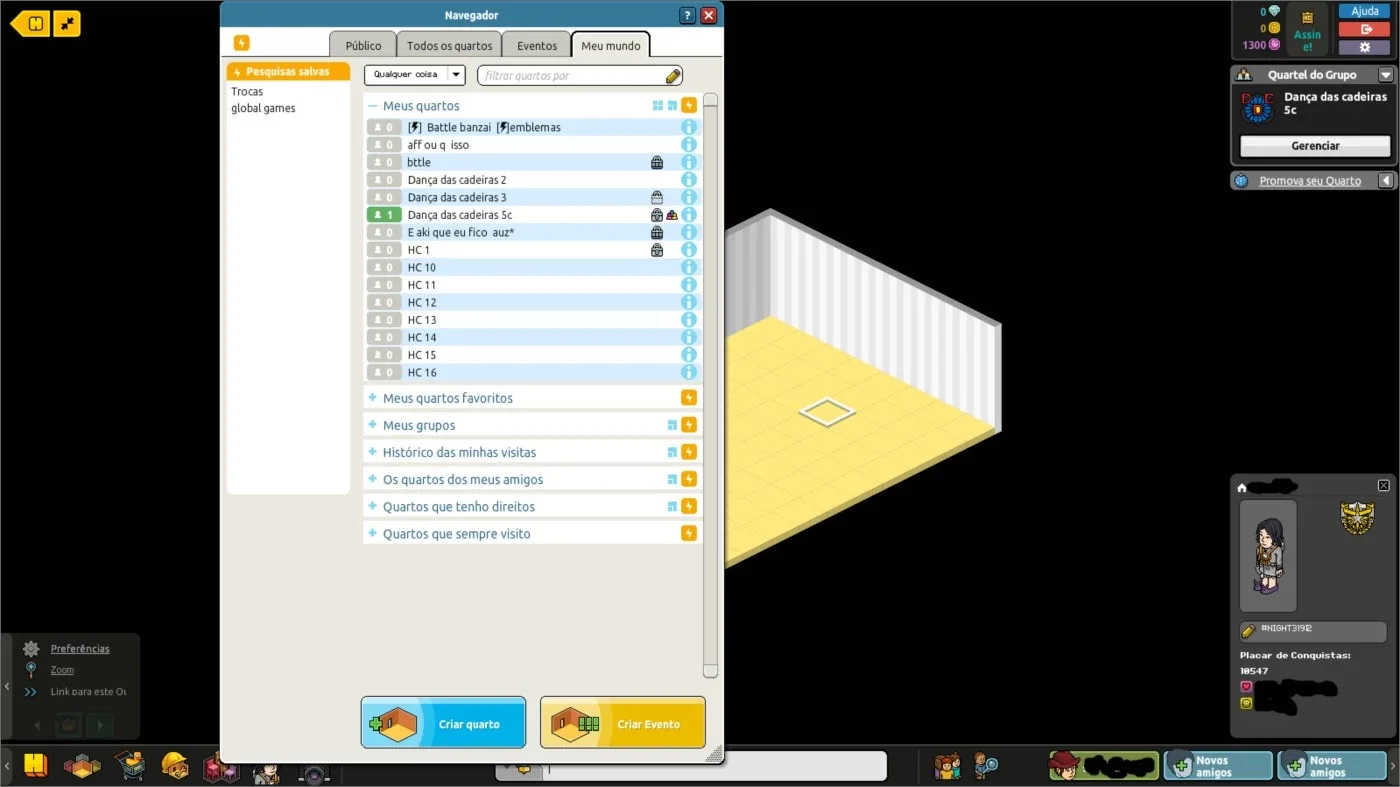Click the Criar quarto button
This screenshot has height=787, width=1400.
tap(443, 723)
